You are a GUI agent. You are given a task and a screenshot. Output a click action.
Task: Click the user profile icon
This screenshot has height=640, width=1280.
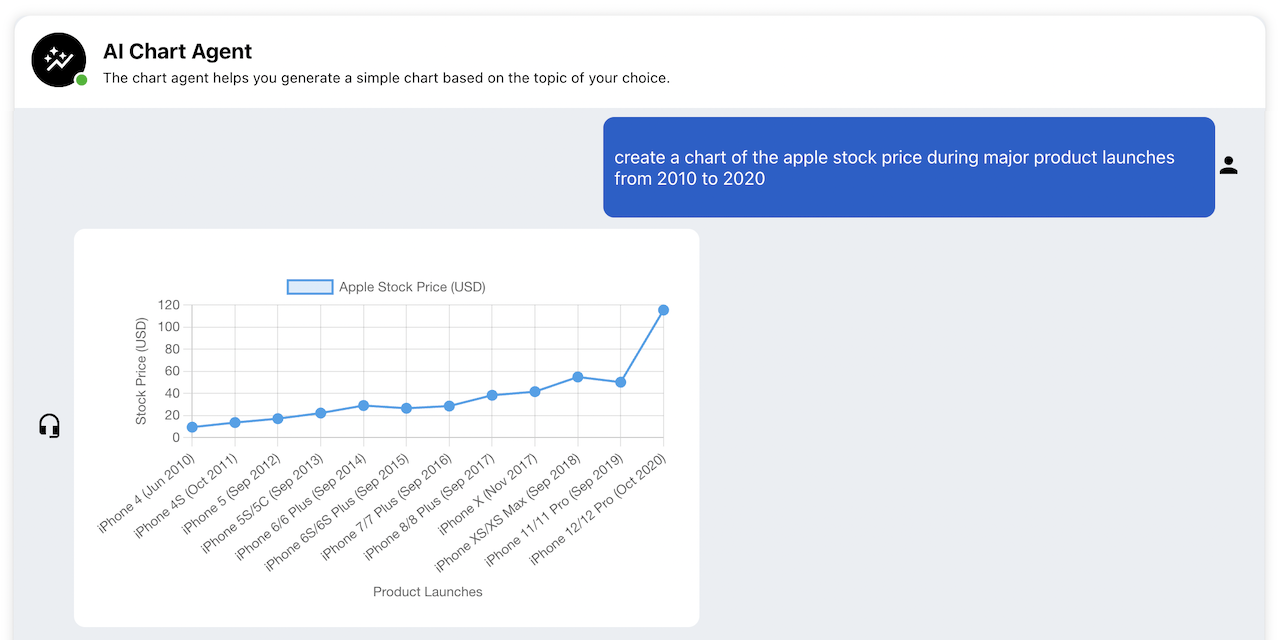(1229, 166)
